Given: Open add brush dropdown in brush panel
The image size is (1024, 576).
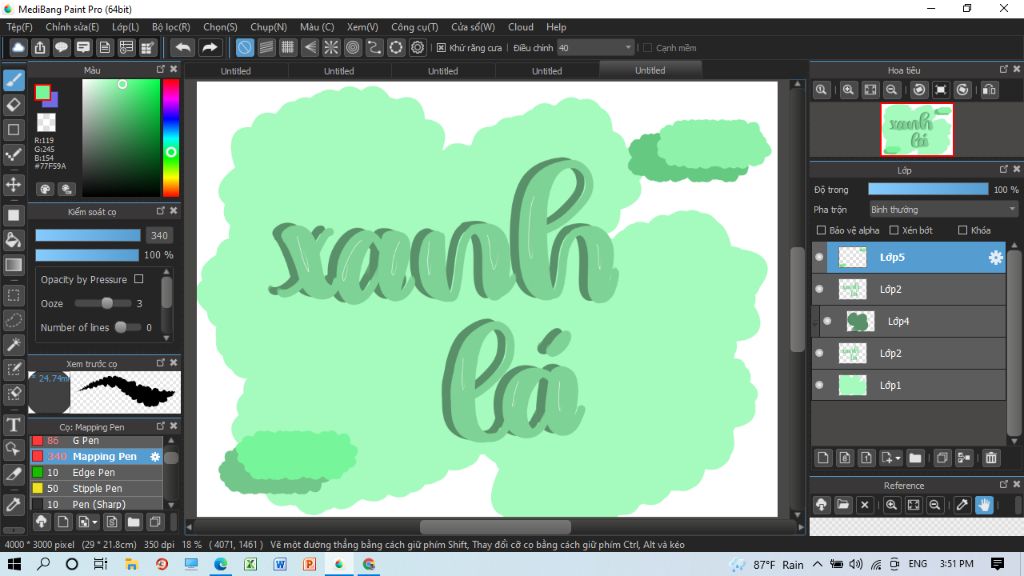Looking at the screenshot, I should tap(95, 522).
